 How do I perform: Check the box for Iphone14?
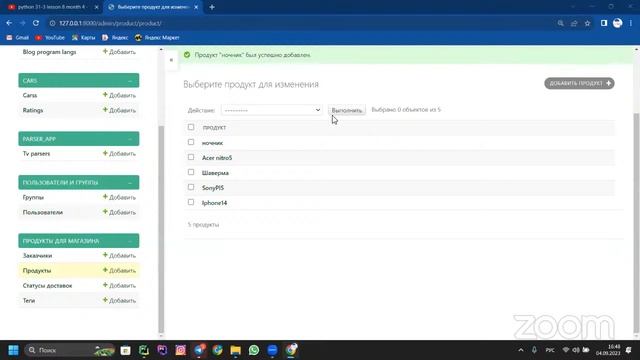coord(191,202)
